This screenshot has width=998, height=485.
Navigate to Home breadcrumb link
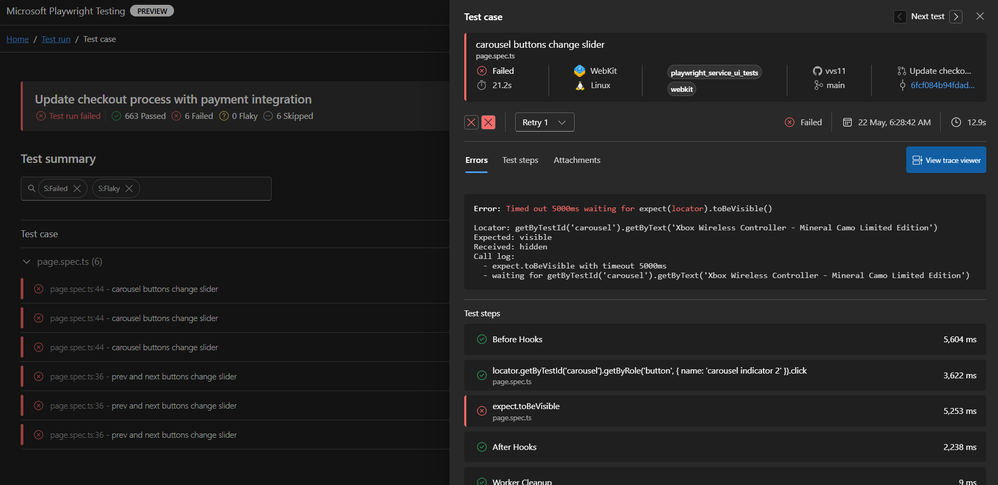click(17, 39)
